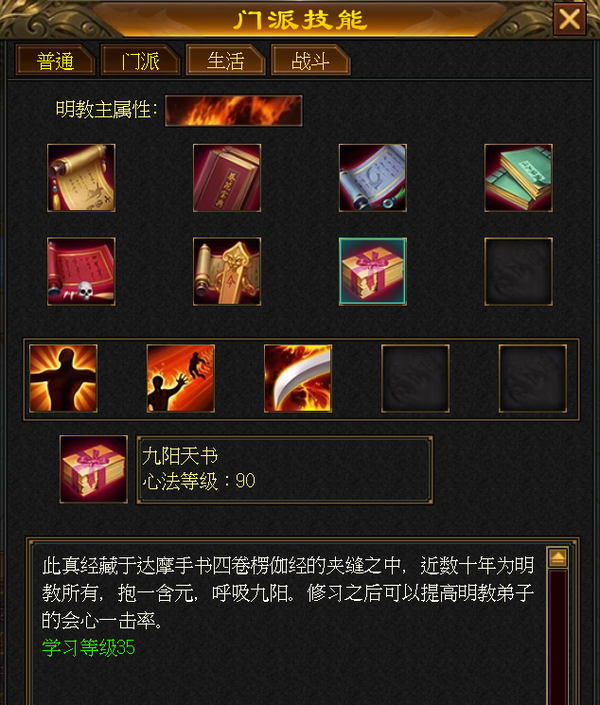The image size is (600, 705).
Task: Click the flame 明教主属性 attribute bar
Action: (233, 110)
